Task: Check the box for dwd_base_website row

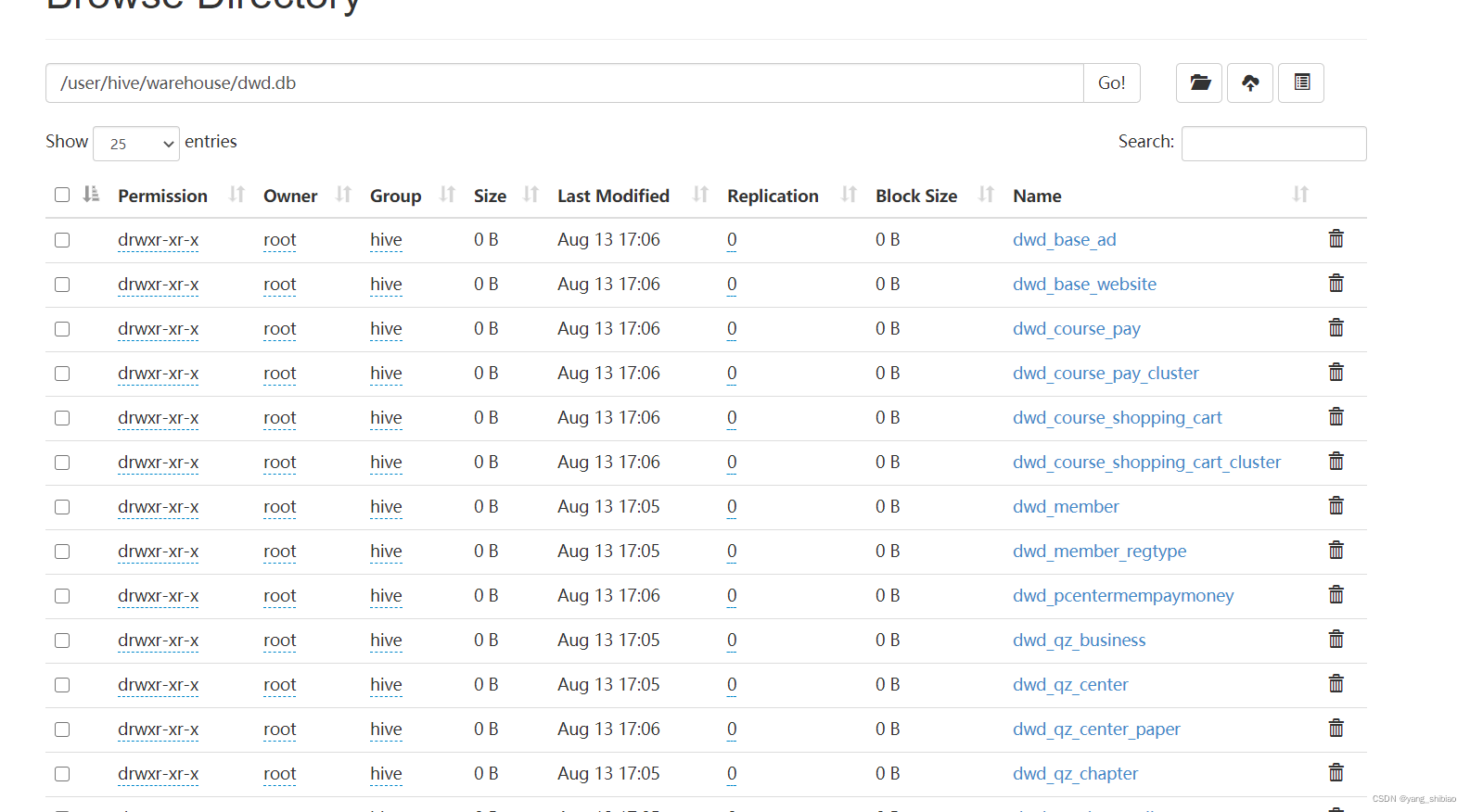Action: pos(62,285)
